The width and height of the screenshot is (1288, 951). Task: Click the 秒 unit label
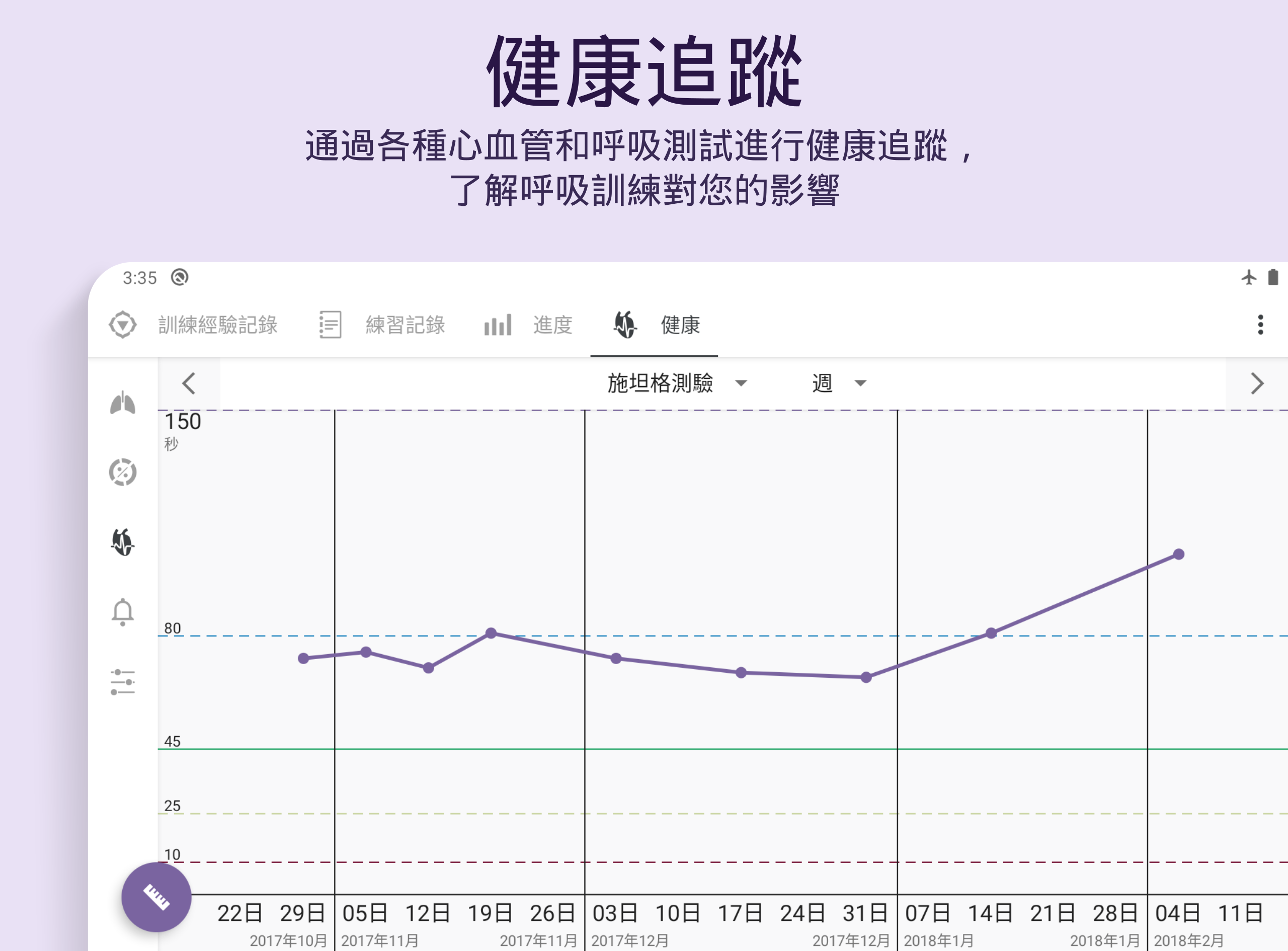coord(172,444)
